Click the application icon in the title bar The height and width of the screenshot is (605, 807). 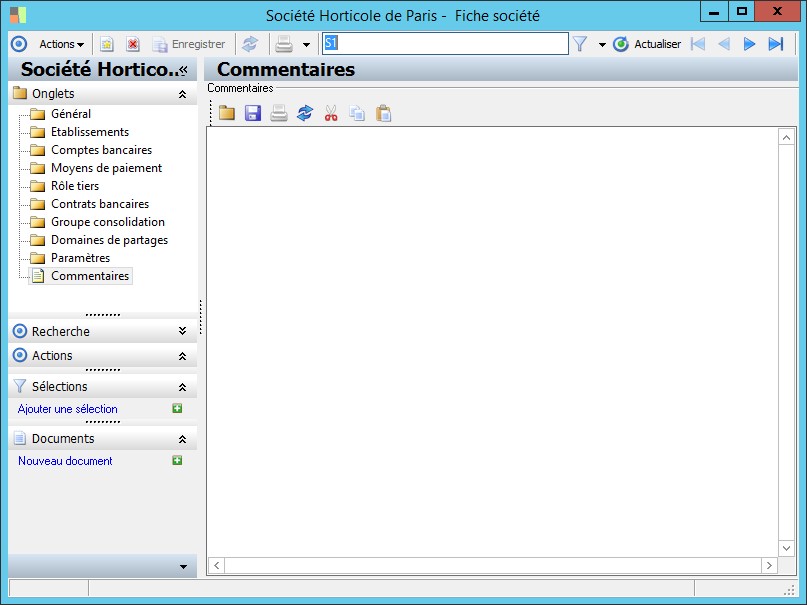[x=17, y=14]
